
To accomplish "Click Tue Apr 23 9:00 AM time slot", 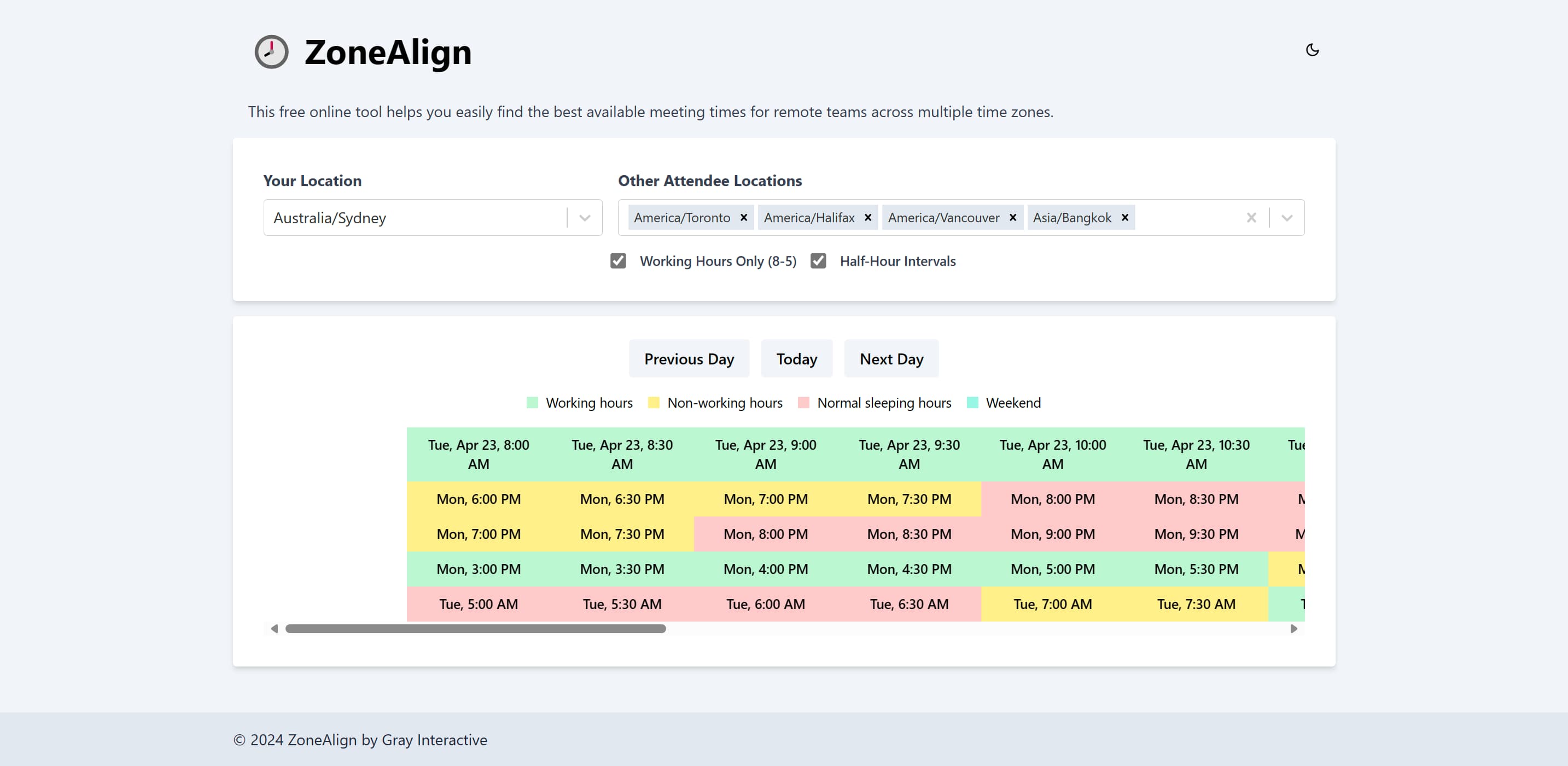I will tap(765, 454).
